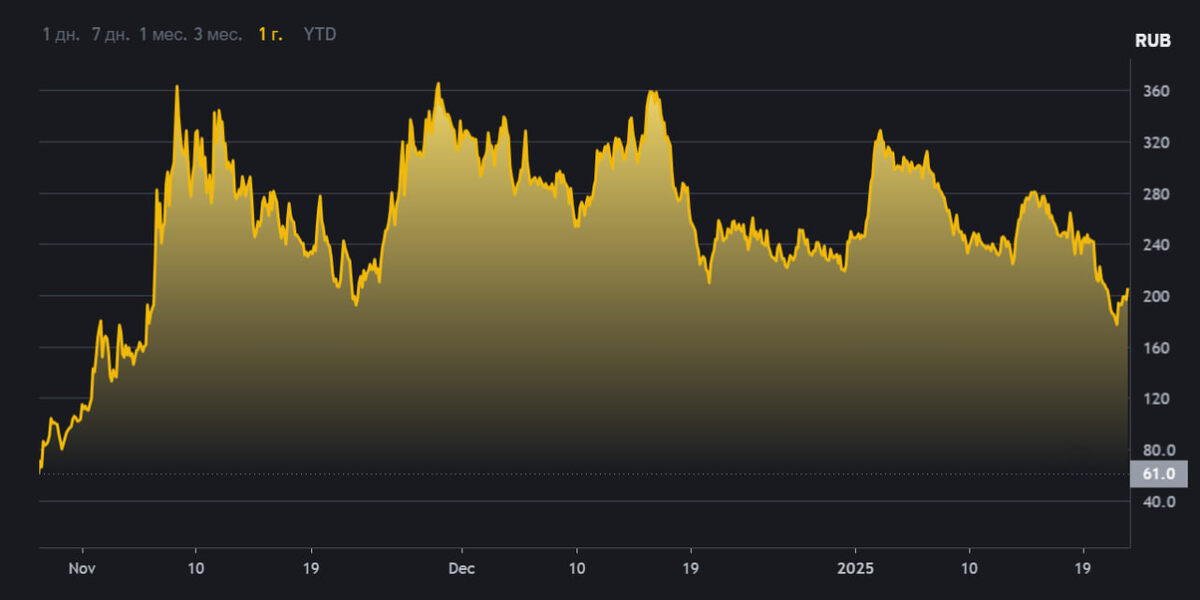Click the 61.0 current price marker
This screenshot has width=1200, height=600.
click(x=1158, y=473)
